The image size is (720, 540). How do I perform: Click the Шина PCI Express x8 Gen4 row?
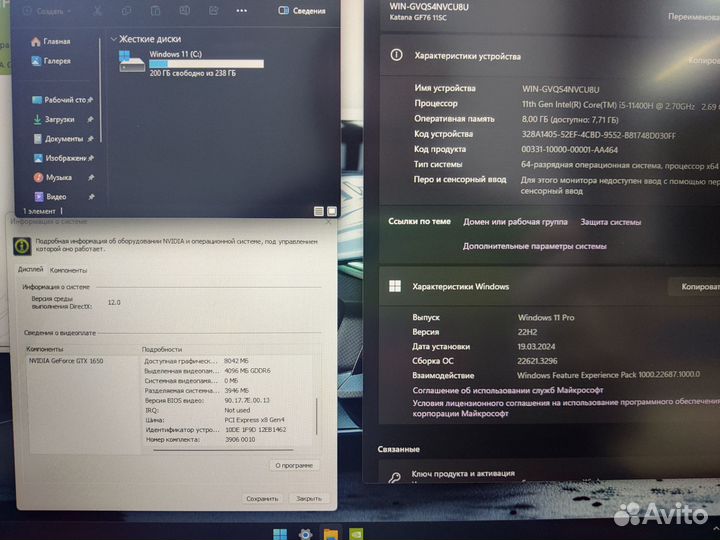coord(215,420)
